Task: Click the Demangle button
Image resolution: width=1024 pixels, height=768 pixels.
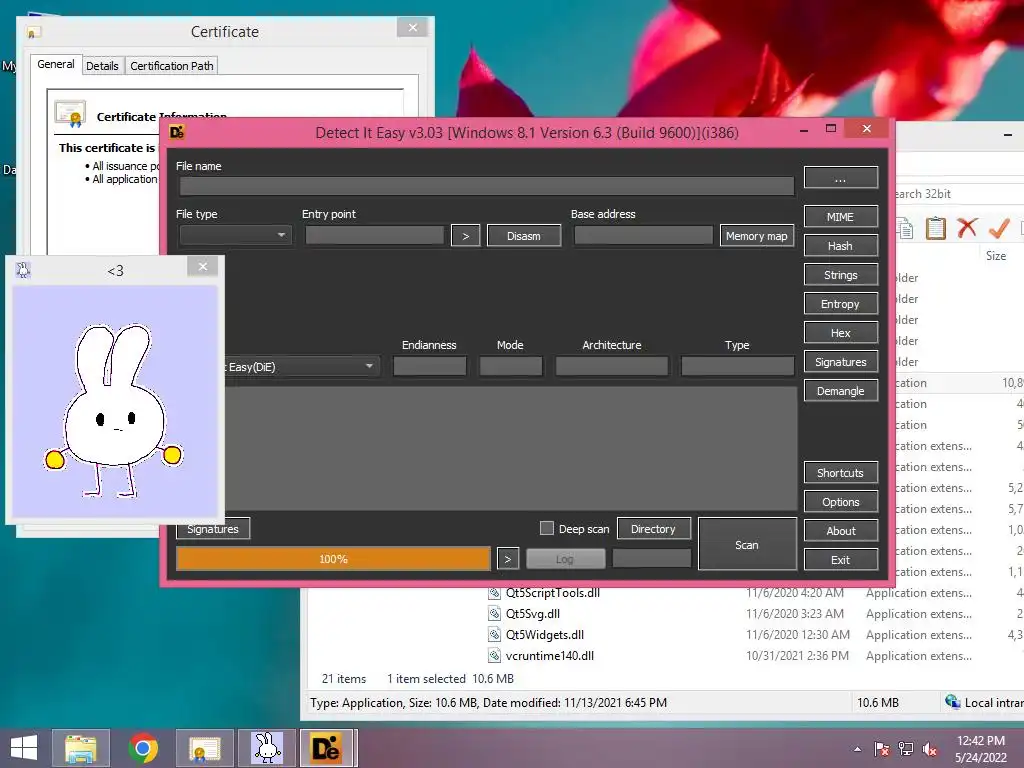Action: coord(840,391)
